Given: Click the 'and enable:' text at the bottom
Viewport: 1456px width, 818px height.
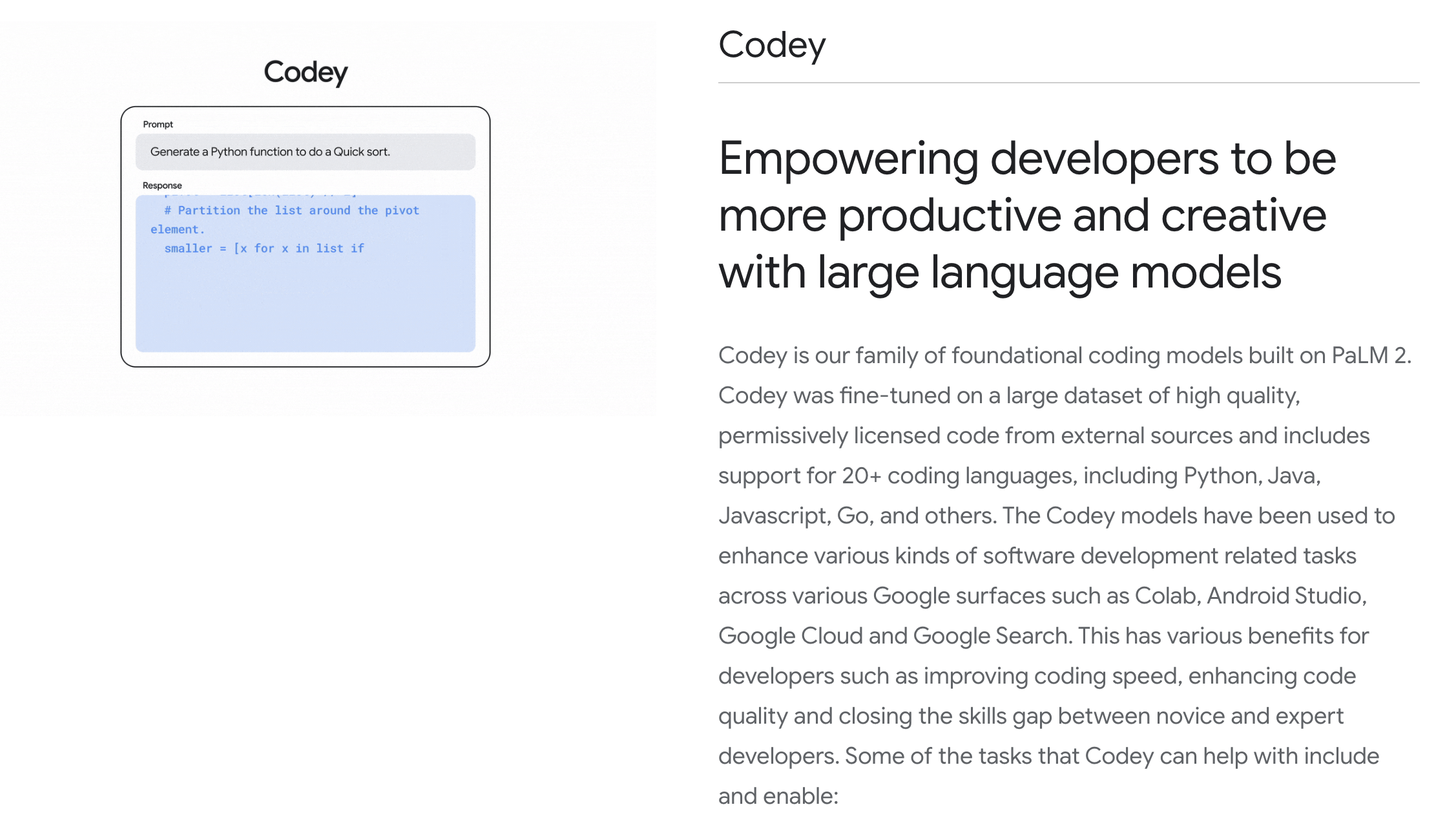Looking at the screenshot, I should pyautogui.click(x=778, y=796).
